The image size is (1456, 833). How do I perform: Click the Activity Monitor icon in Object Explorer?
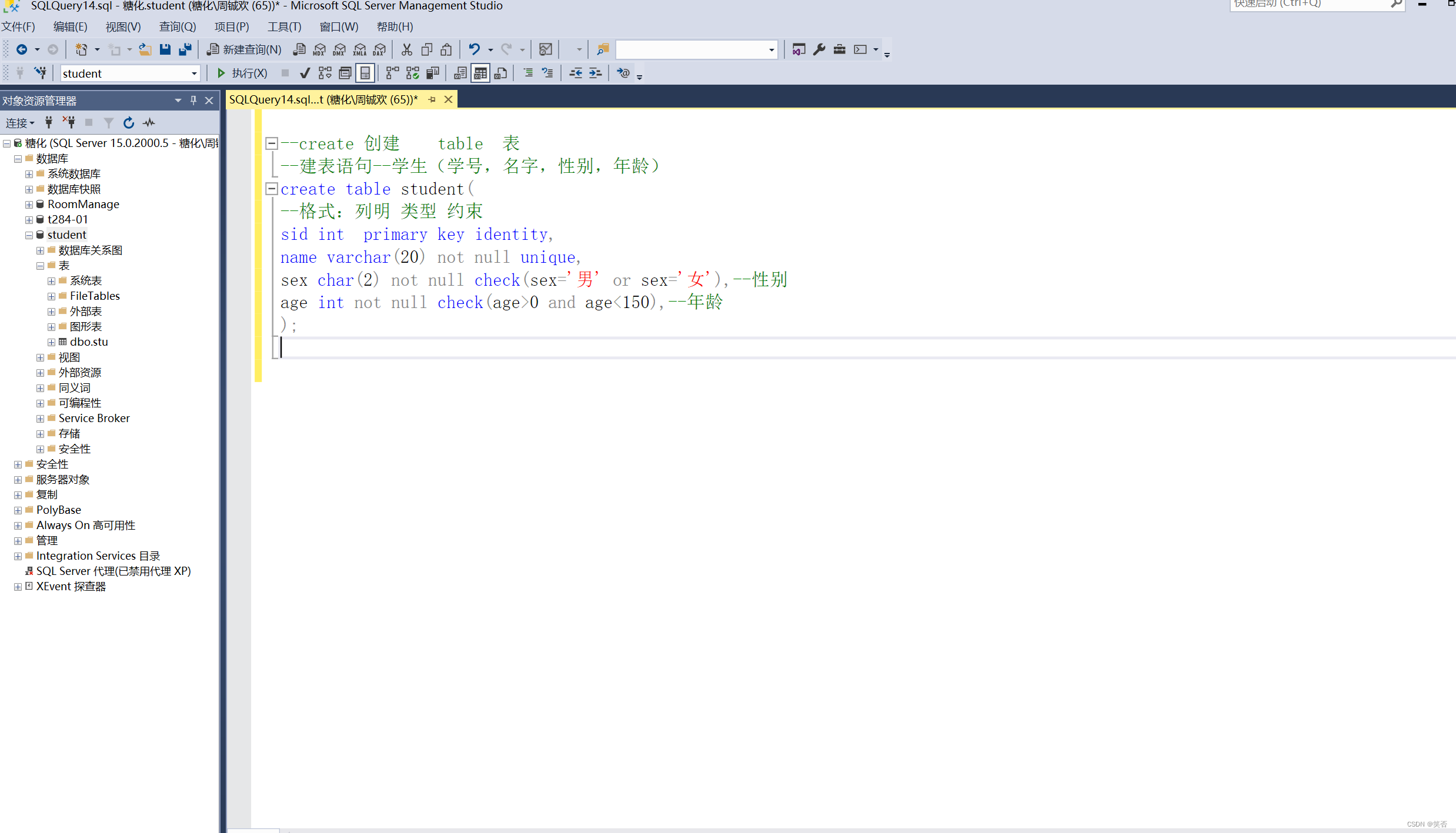(x=149, y=122)
